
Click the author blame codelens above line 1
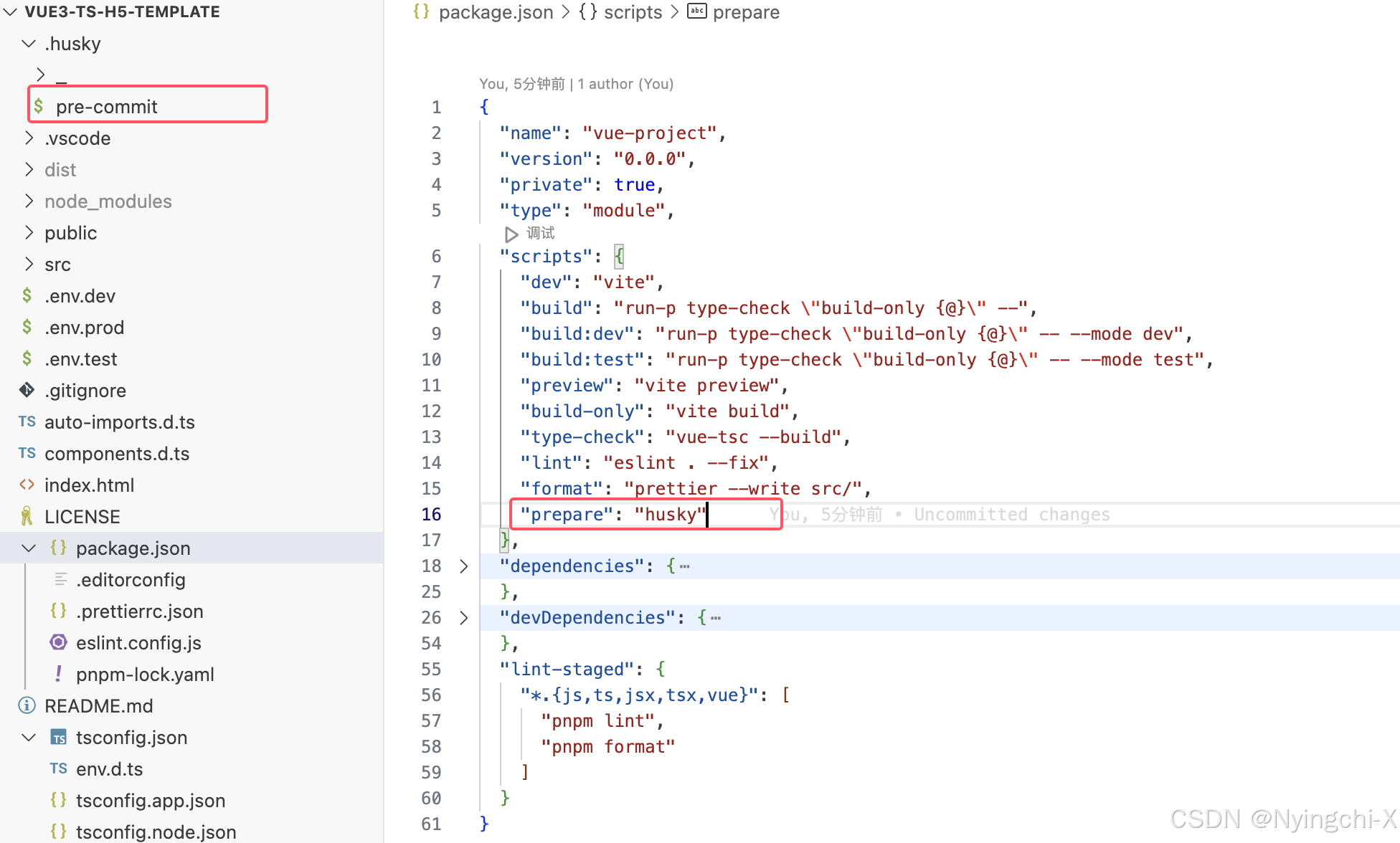point(576,84)
